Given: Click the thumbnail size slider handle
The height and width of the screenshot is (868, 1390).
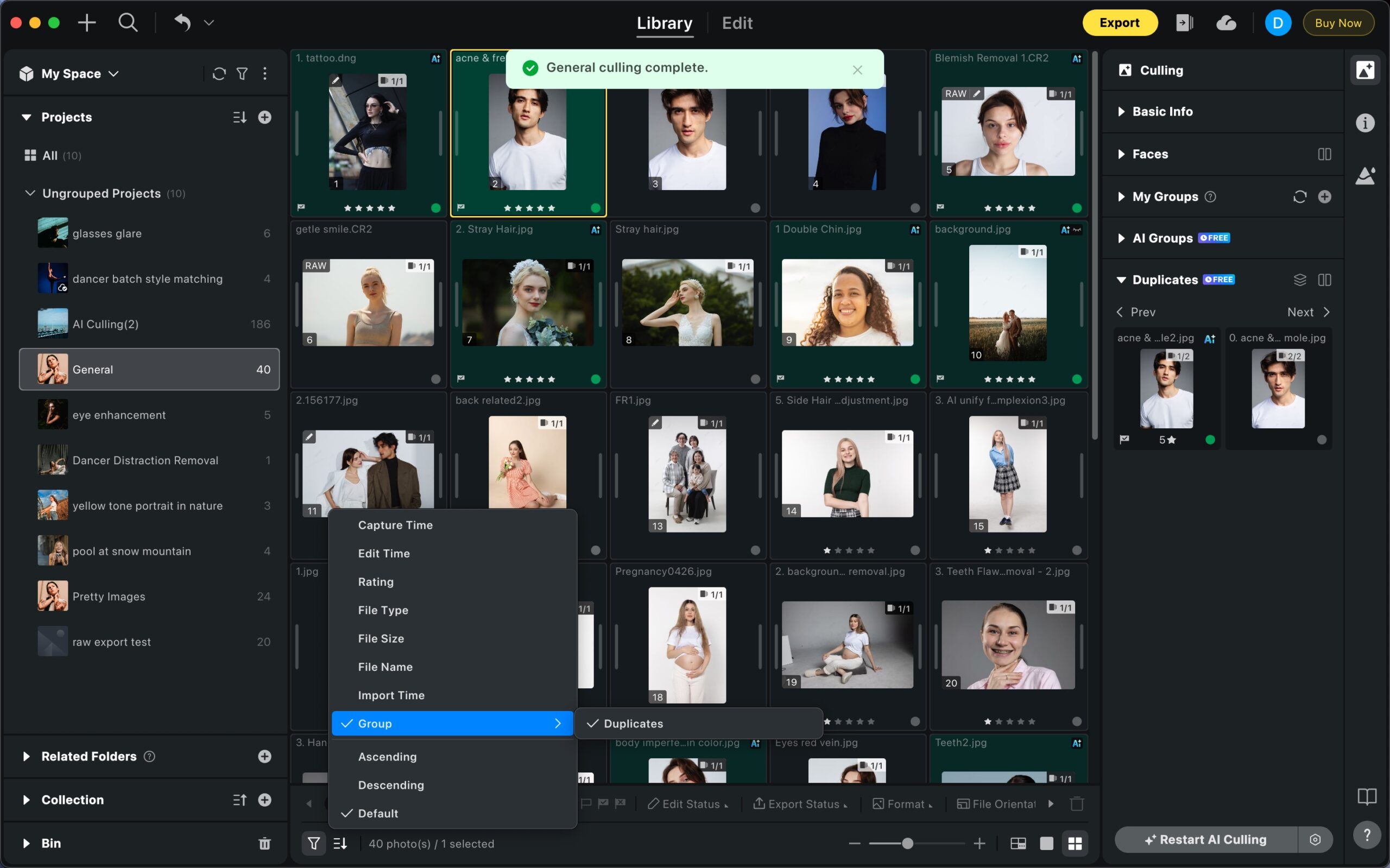Looking at the screenshot, I should (x=907, y=844).
